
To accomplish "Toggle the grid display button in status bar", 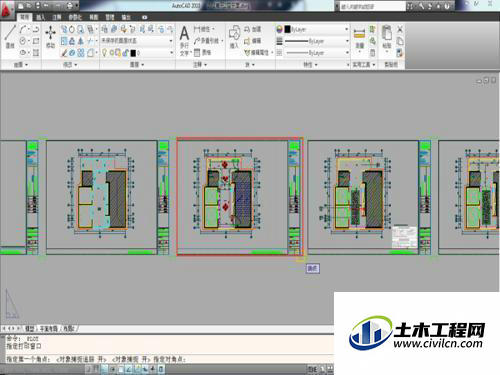I will click(97, 369).
